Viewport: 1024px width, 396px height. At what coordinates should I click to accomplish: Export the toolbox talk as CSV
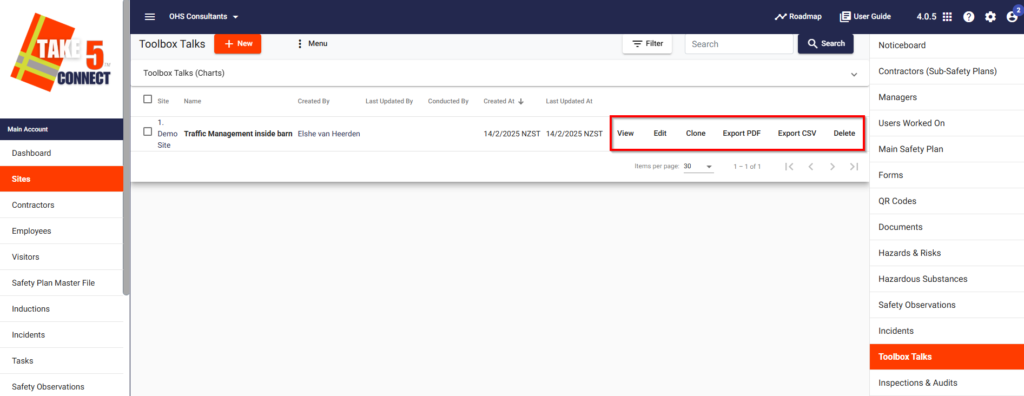(797, 133)
